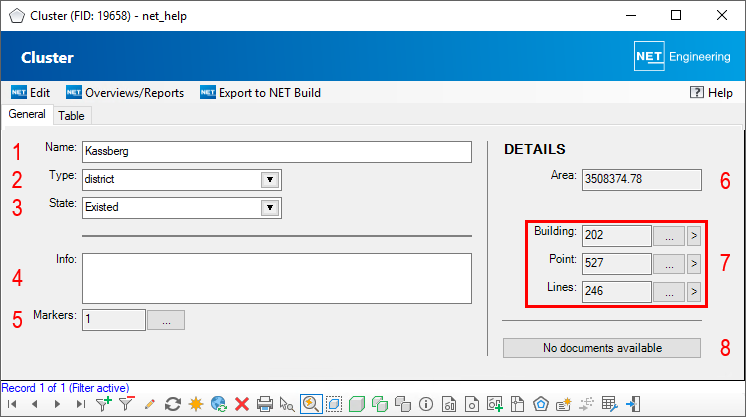Click the gray overlapping squares icon

pos(402,405)
